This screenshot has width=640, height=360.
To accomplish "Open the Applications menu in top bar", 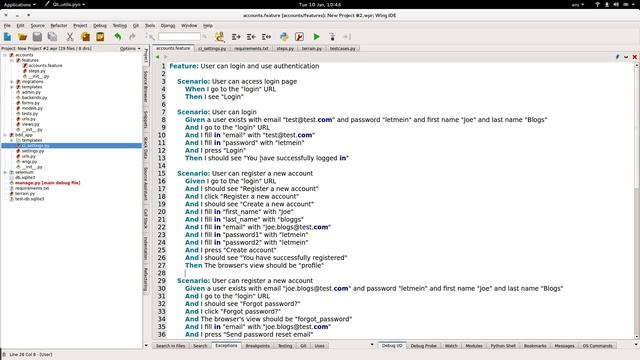I will [x=19, y=4].
